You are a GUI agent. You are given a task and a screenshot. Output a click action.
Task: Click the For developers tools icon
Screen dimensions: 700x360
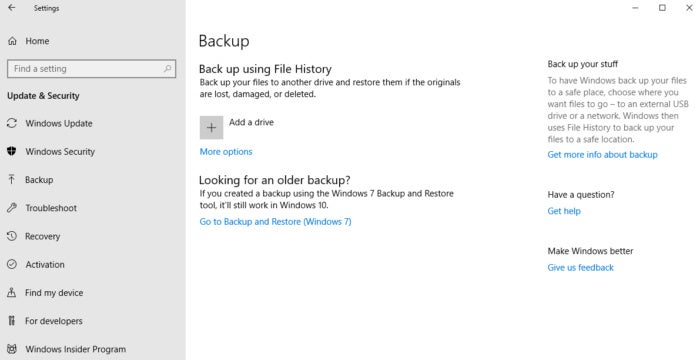(x=12, y=321)
